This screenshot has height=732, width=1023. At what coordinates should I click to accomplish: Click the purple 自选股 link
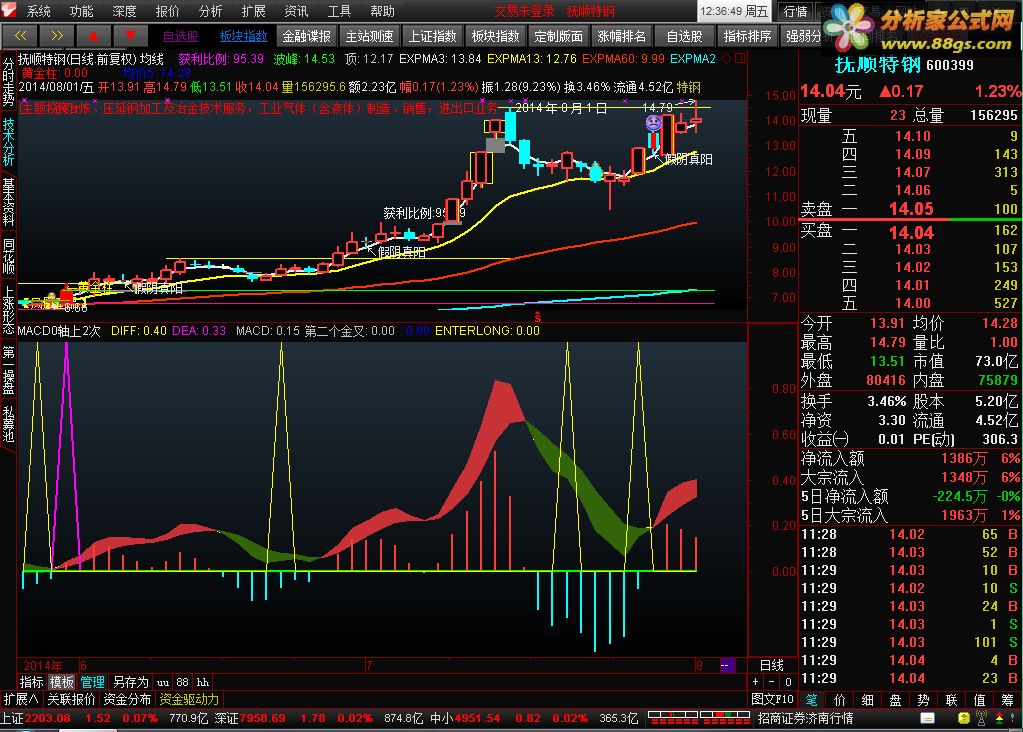coord(181,36)
